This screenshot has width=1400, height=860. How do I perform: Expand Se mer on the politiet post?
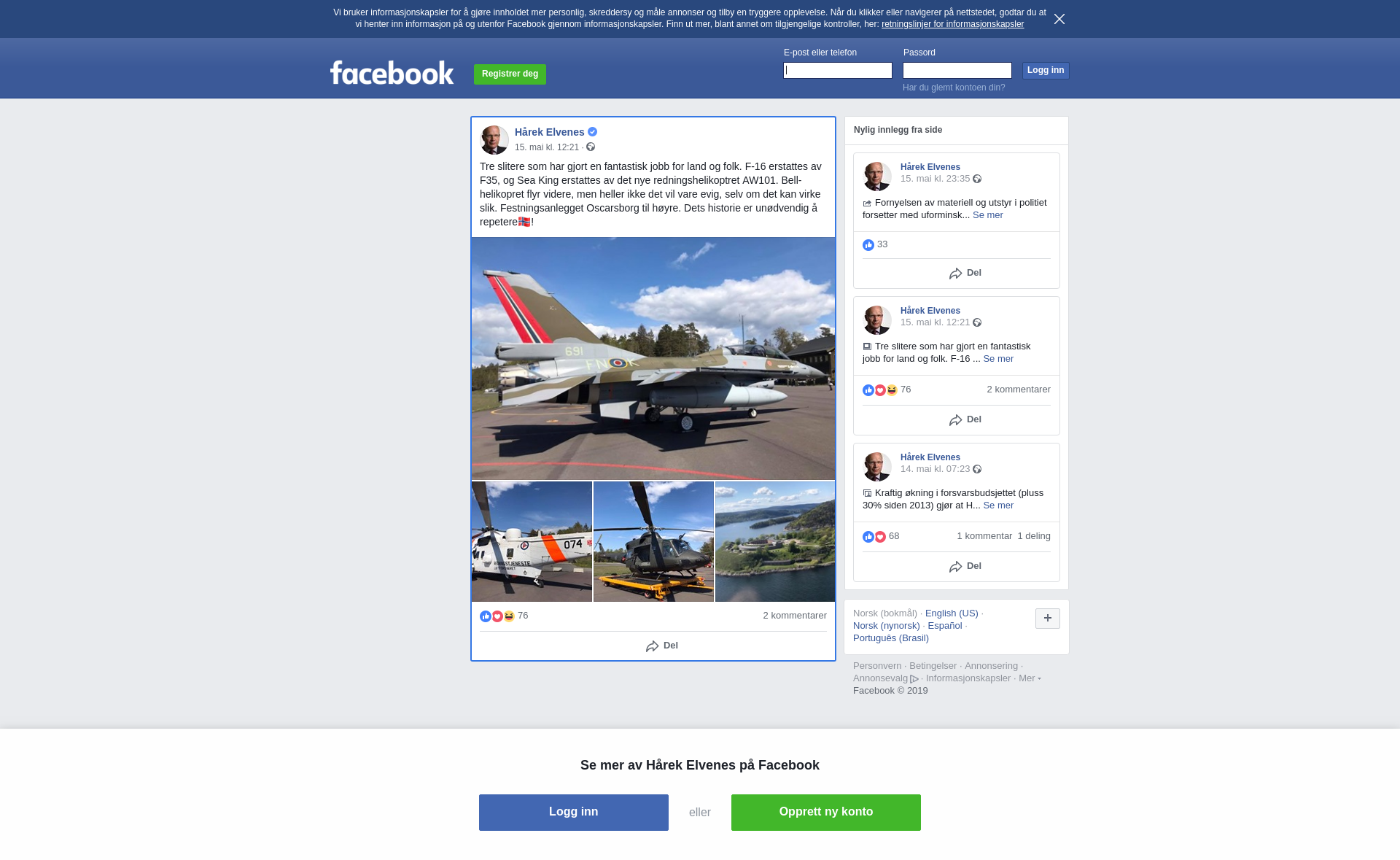(988, 215)
